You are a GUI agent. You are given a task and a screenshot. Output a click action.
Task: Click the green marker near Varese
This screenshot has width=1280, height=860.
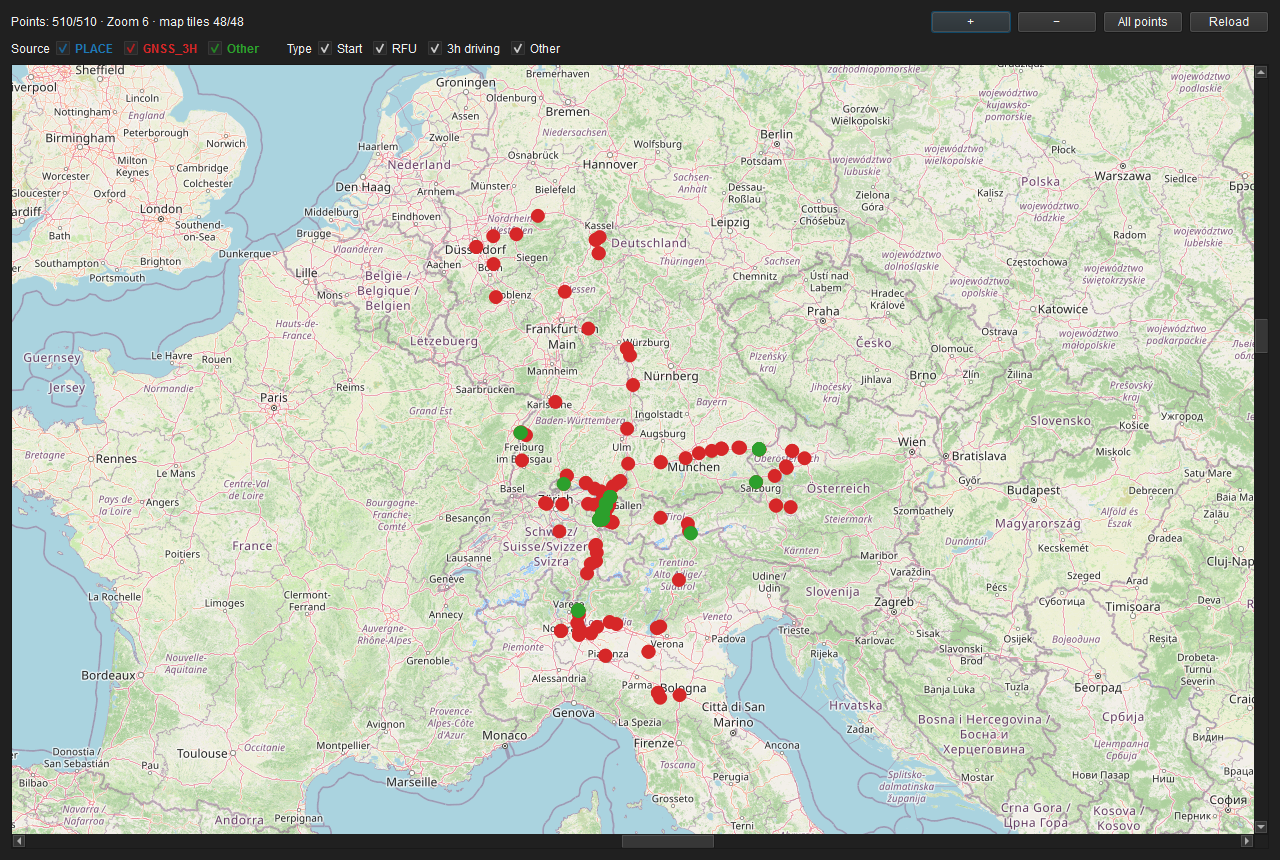578,611
